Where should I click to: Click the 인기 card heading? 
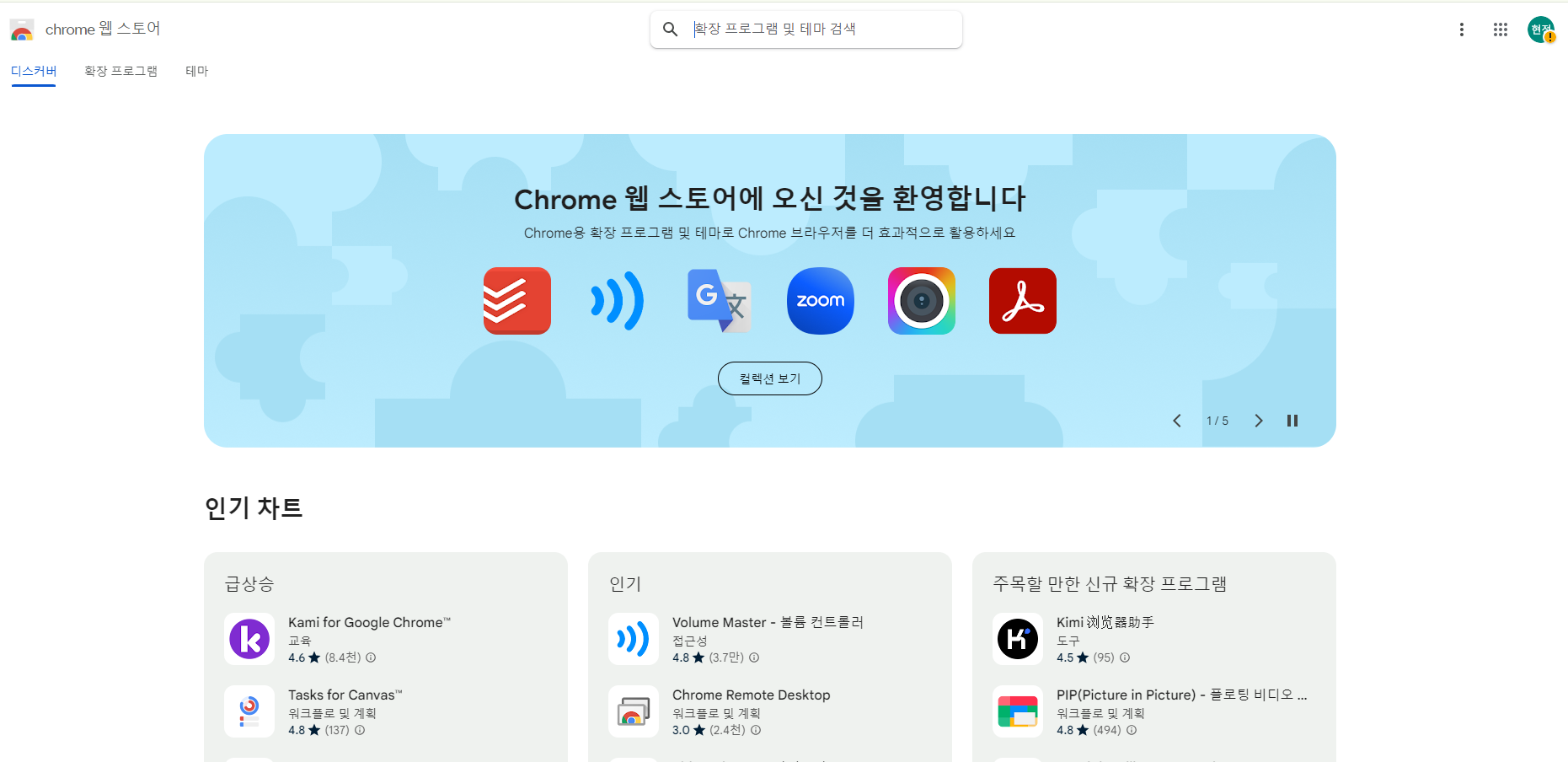click(x=625, y=584)
